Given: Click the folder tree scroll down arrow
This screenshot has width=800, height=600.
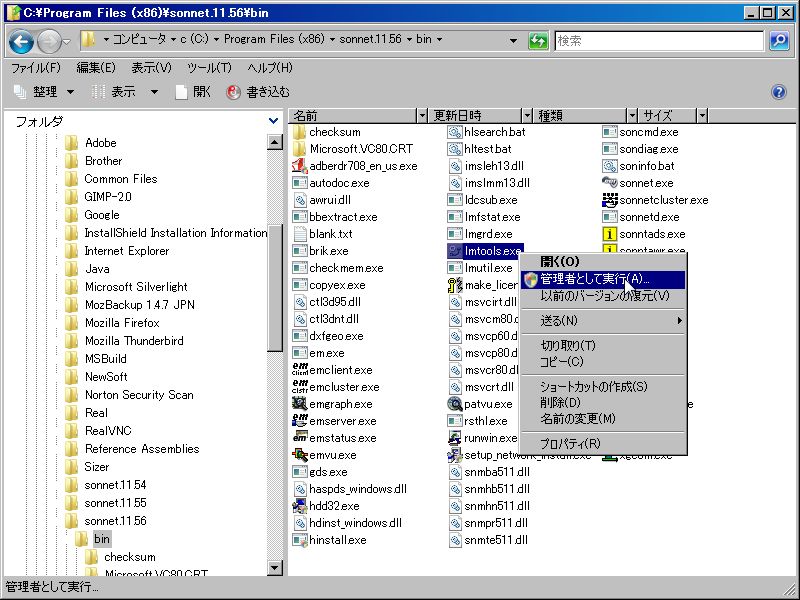Looking at the screenshot, I should tap(274, 567).
